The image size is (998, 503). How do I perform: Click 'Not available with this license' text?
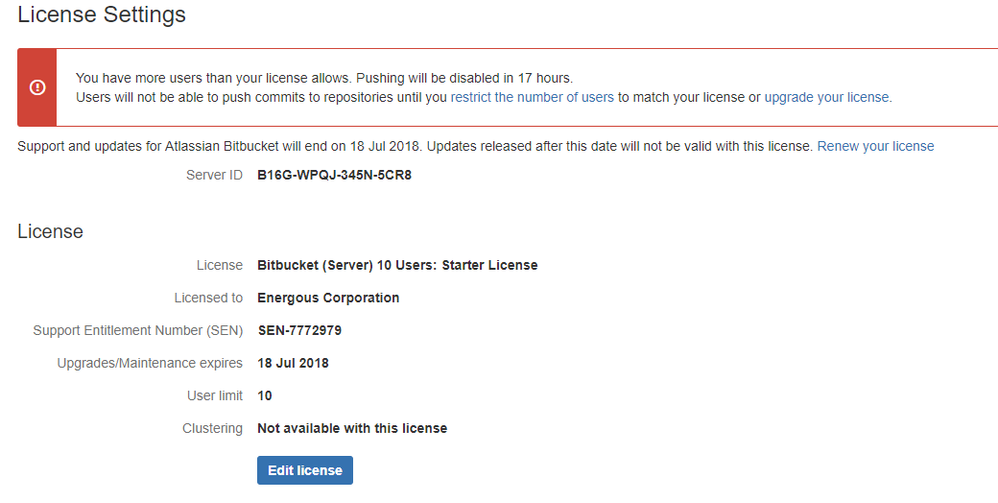[352, 428]
